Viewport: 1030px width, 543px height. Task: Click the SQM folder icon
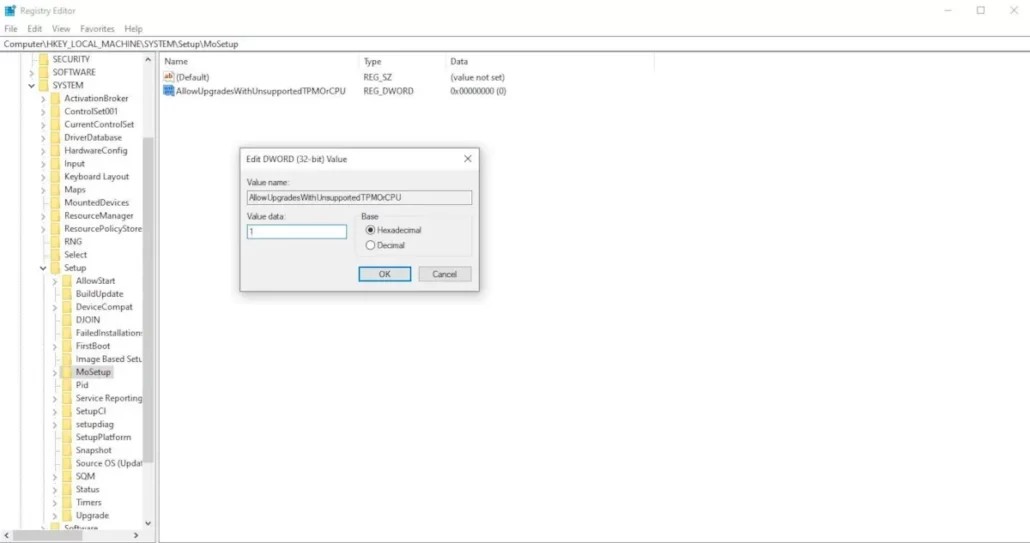click(x=67, y=476)
